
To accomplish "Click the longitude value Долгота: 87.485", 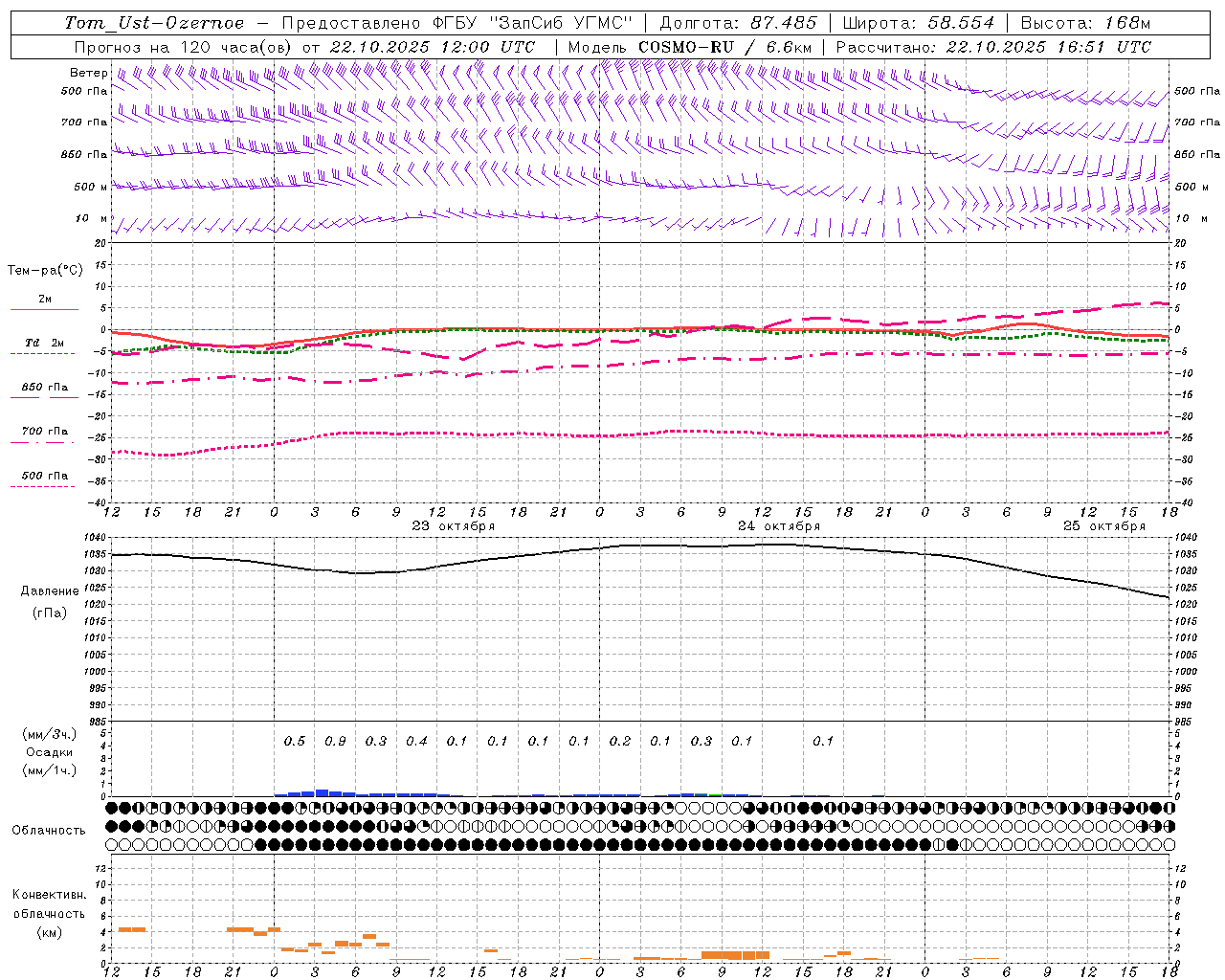I will [739, 23].
